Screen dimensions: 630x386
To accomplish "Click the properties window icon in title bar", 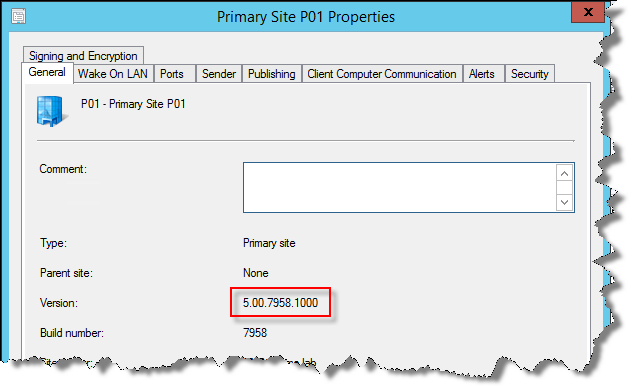I will tap(18, 16).
